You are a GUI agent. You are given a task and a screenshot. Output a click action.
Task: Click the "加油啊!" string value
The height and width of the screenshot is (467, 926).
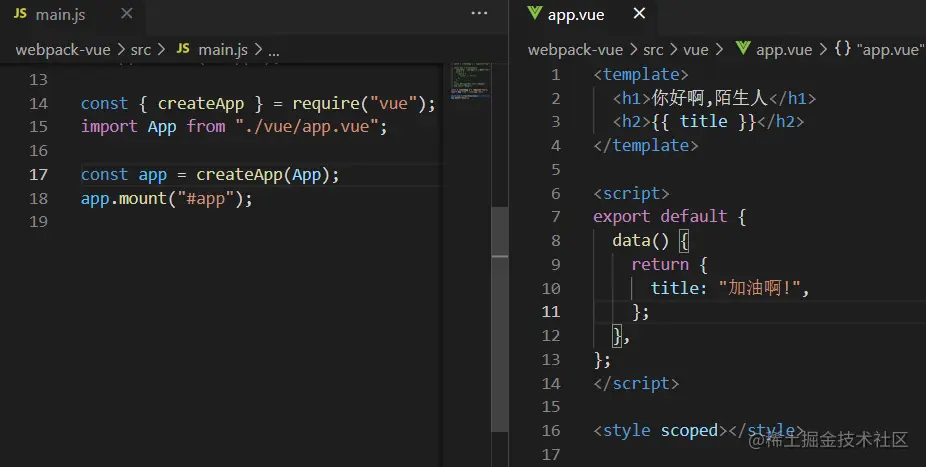click(x=759, y=288)
